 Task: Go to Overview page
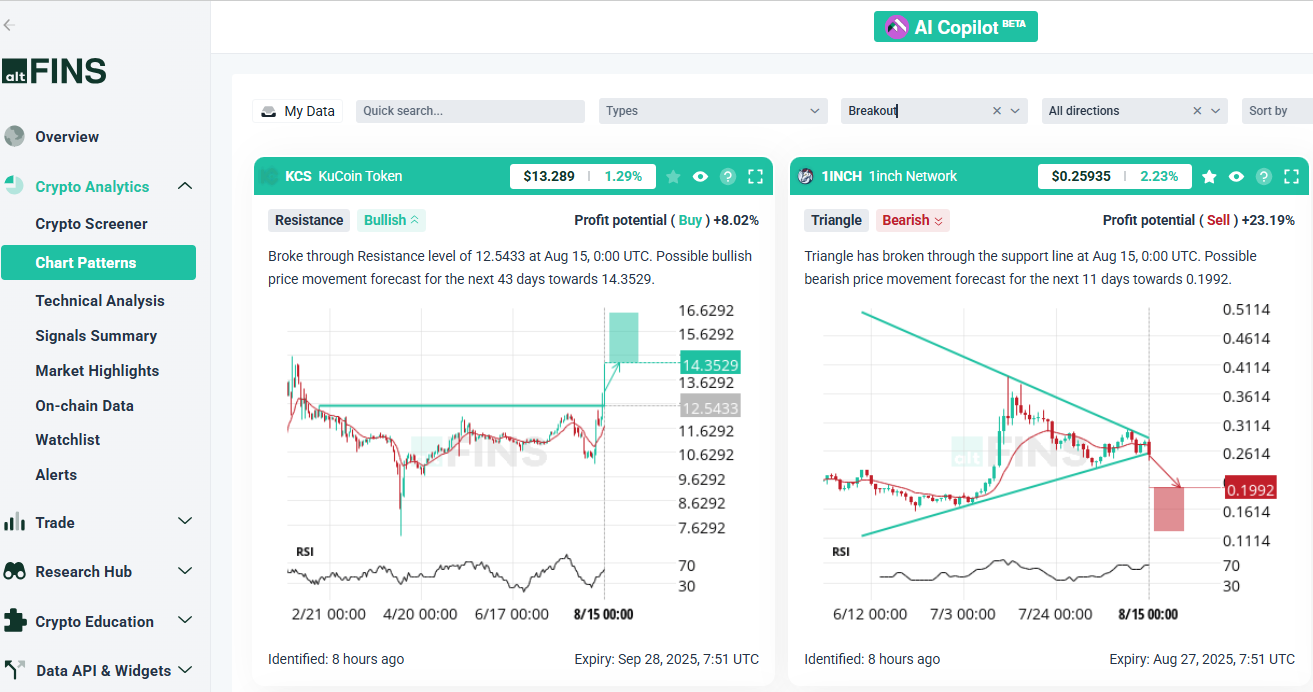tap(67, 137)
